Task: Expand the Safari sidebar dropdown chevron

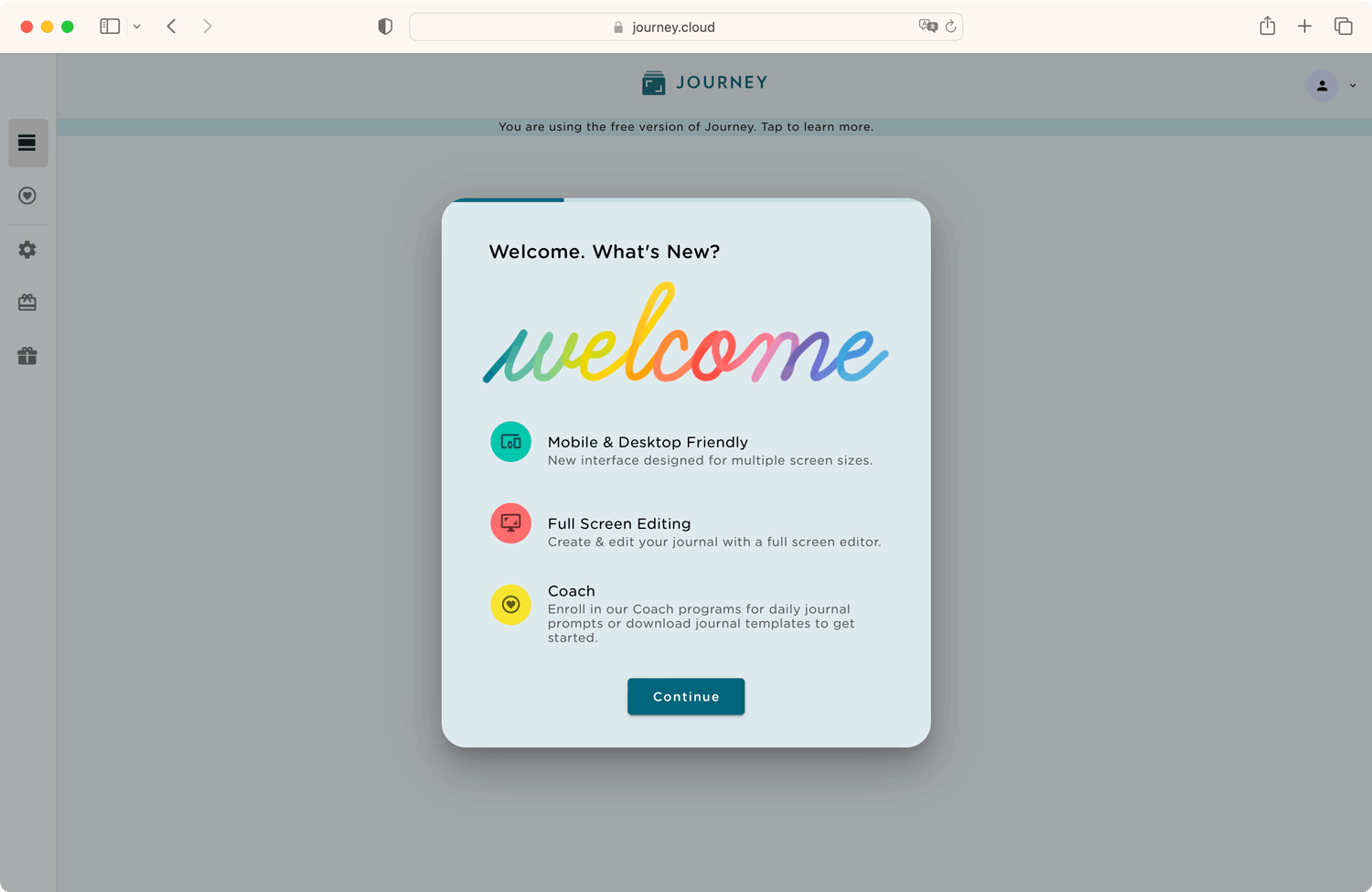Action: (x=137, y=27)
